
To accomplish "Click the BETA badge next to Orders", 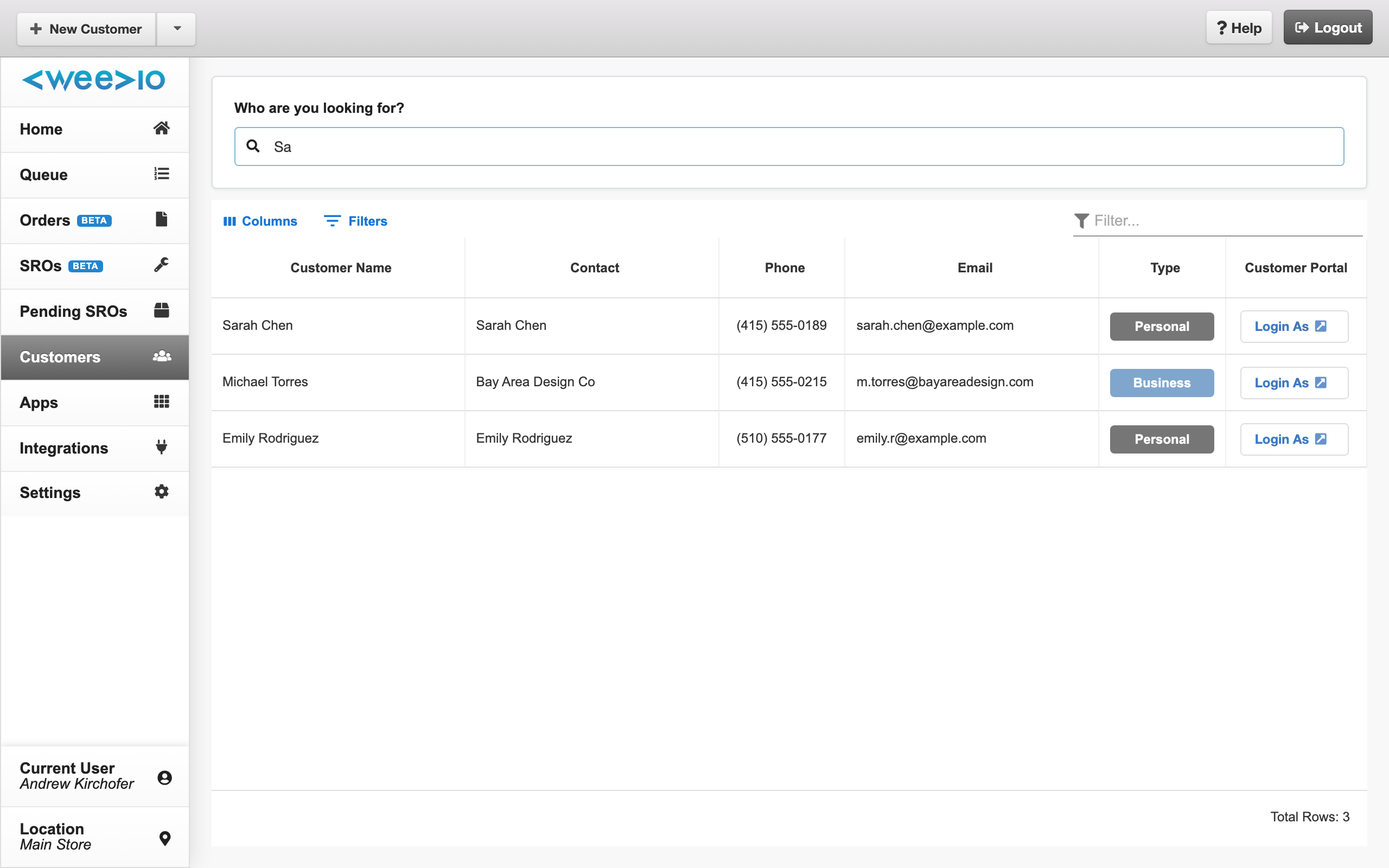I will [94, 220].
